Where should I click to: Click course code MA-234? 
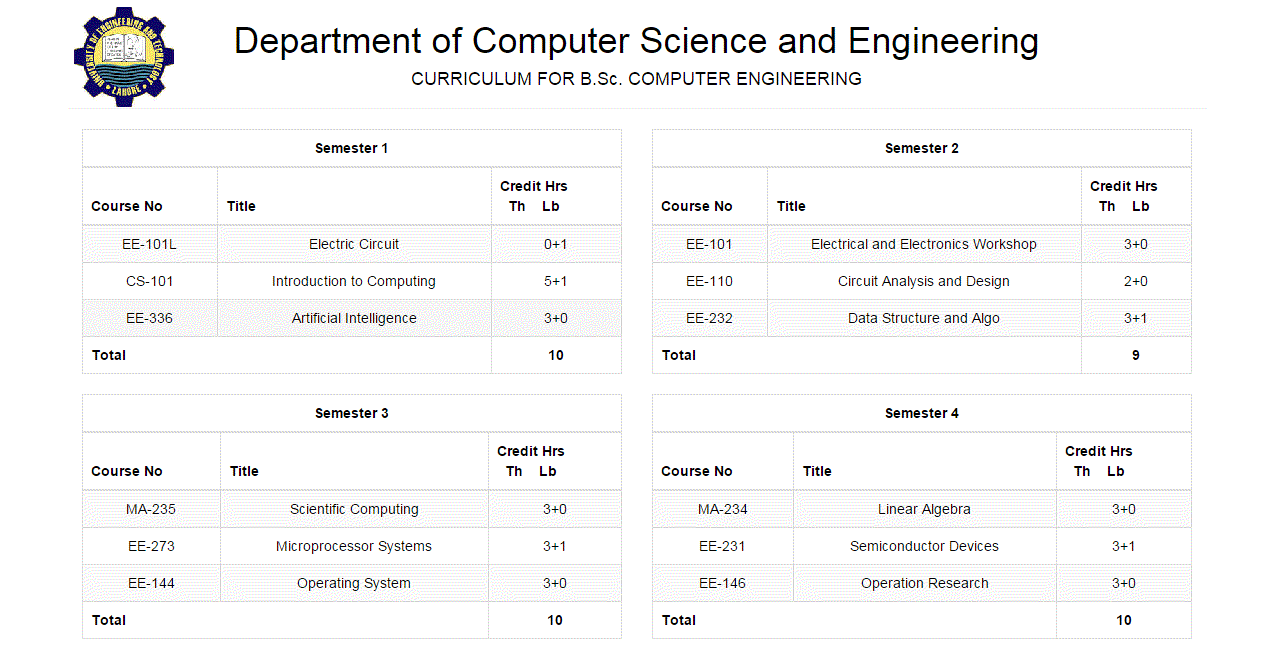tap(722, 509)
